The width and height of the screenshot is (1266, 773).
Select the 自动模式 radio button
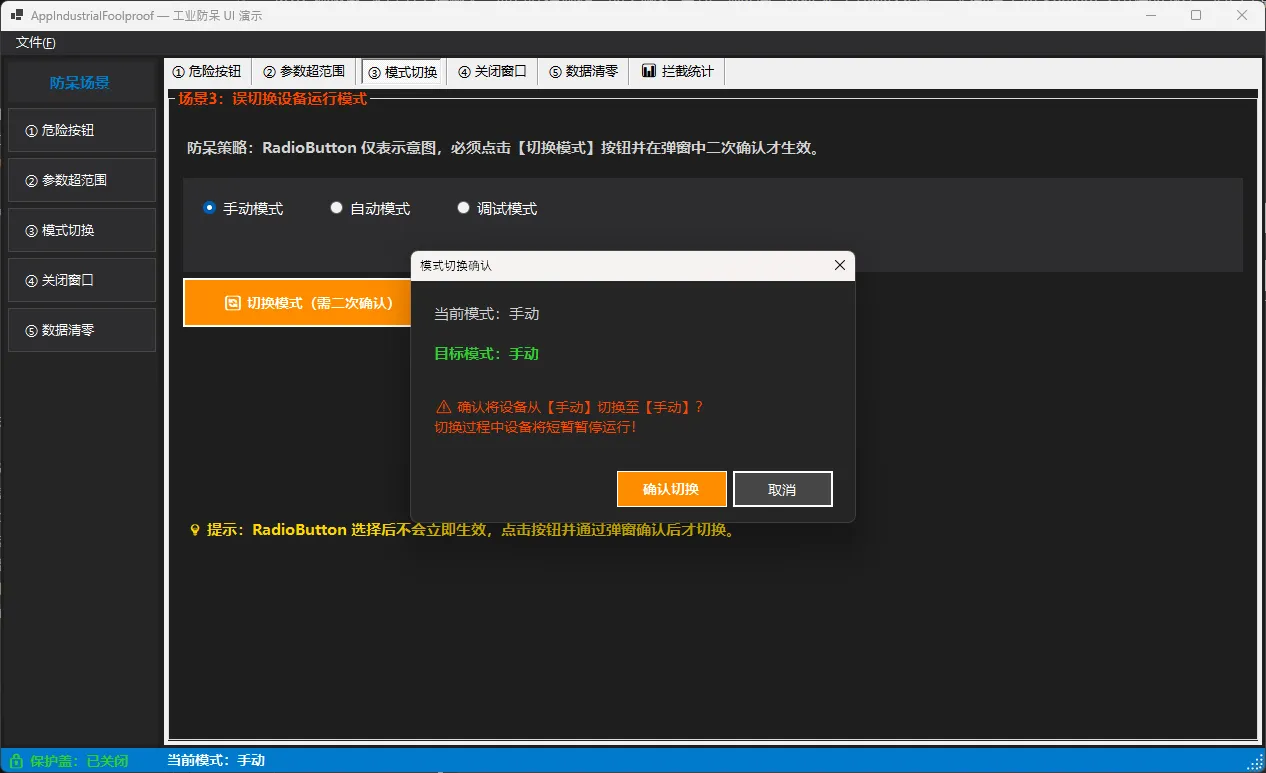[x=336, y=208]
